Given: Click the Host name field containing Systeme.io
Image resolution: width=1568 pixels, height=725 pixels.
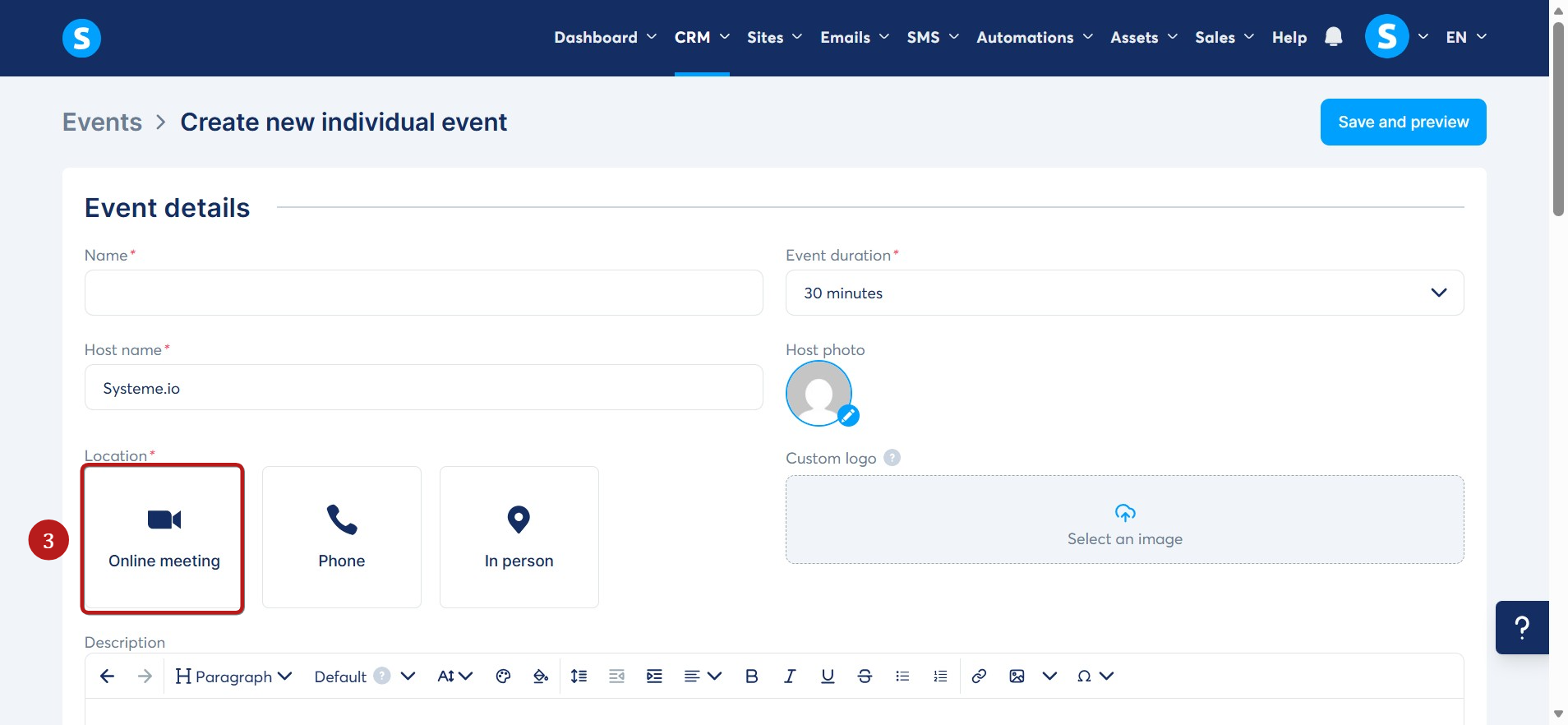Looking at the screenshot, I should pos(423,387).
